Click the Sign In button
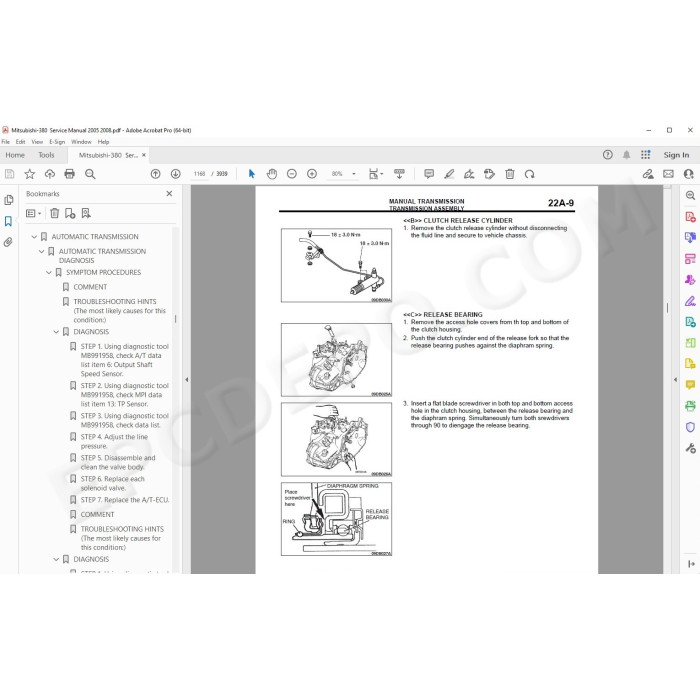 tap(676, 155)
